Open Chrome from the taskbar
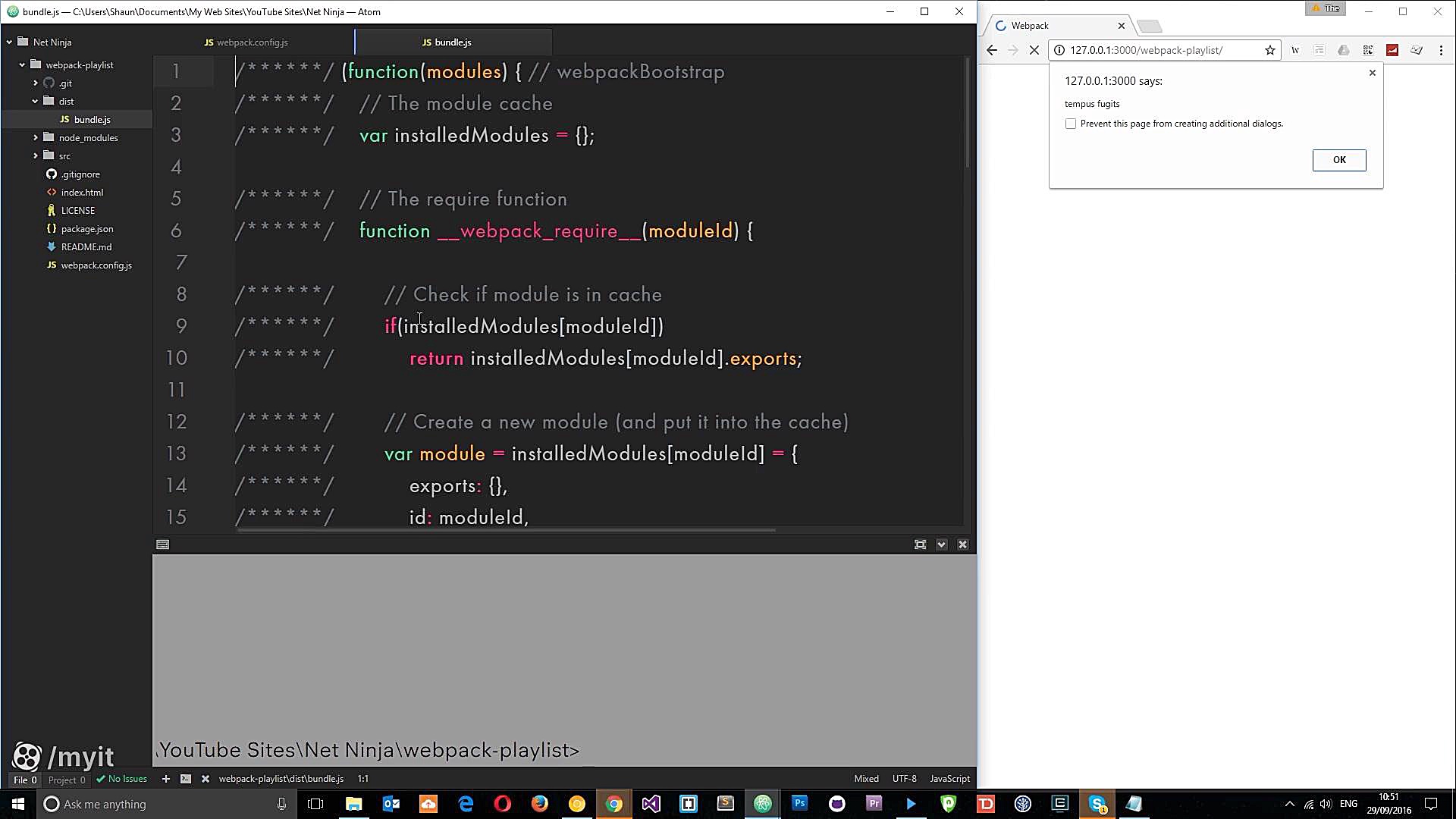Screen dimensions: 1456x819 pyautogui.click(x=613, y=804)
